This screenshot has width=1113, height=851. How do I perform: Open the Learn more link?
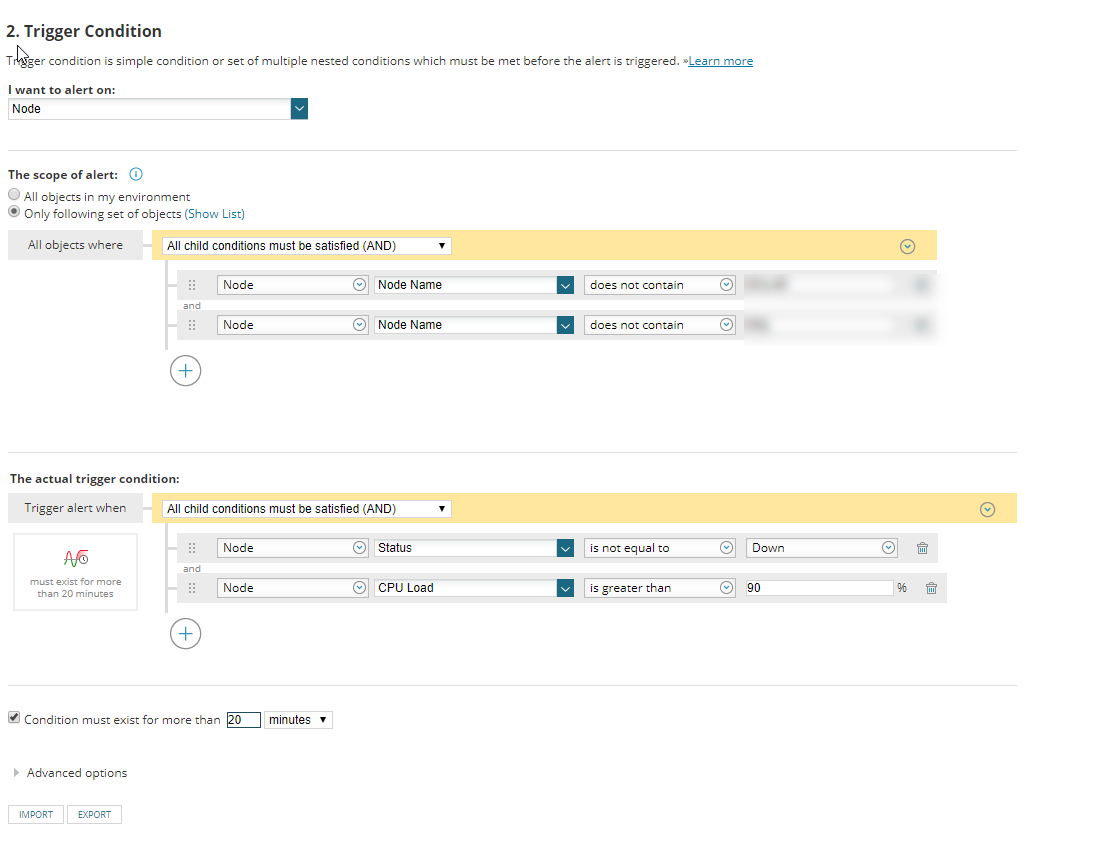click(720, 61)
